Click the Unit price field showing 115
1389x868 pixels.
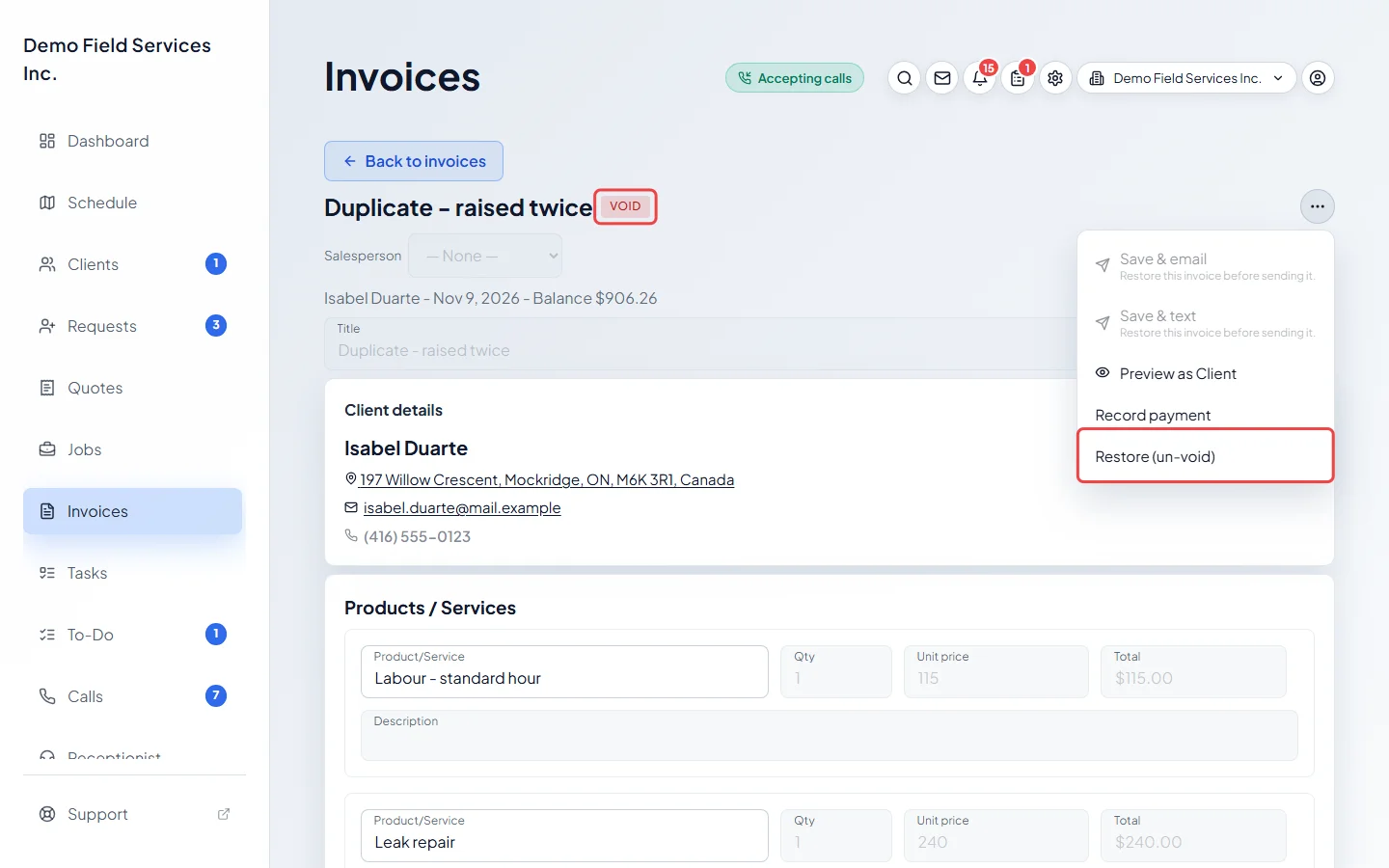996,671
